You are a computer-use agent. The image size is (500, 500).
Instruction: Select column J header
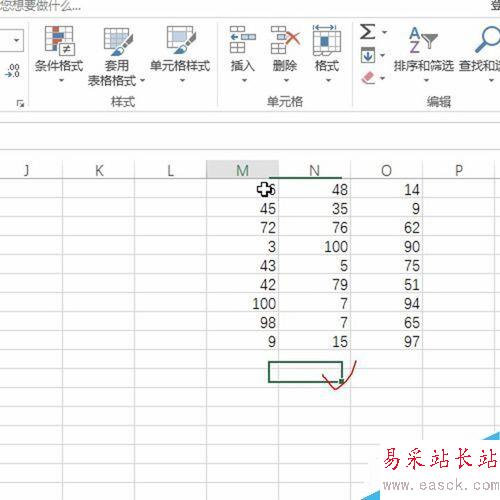pyautogui.click(x=31, y=170)
